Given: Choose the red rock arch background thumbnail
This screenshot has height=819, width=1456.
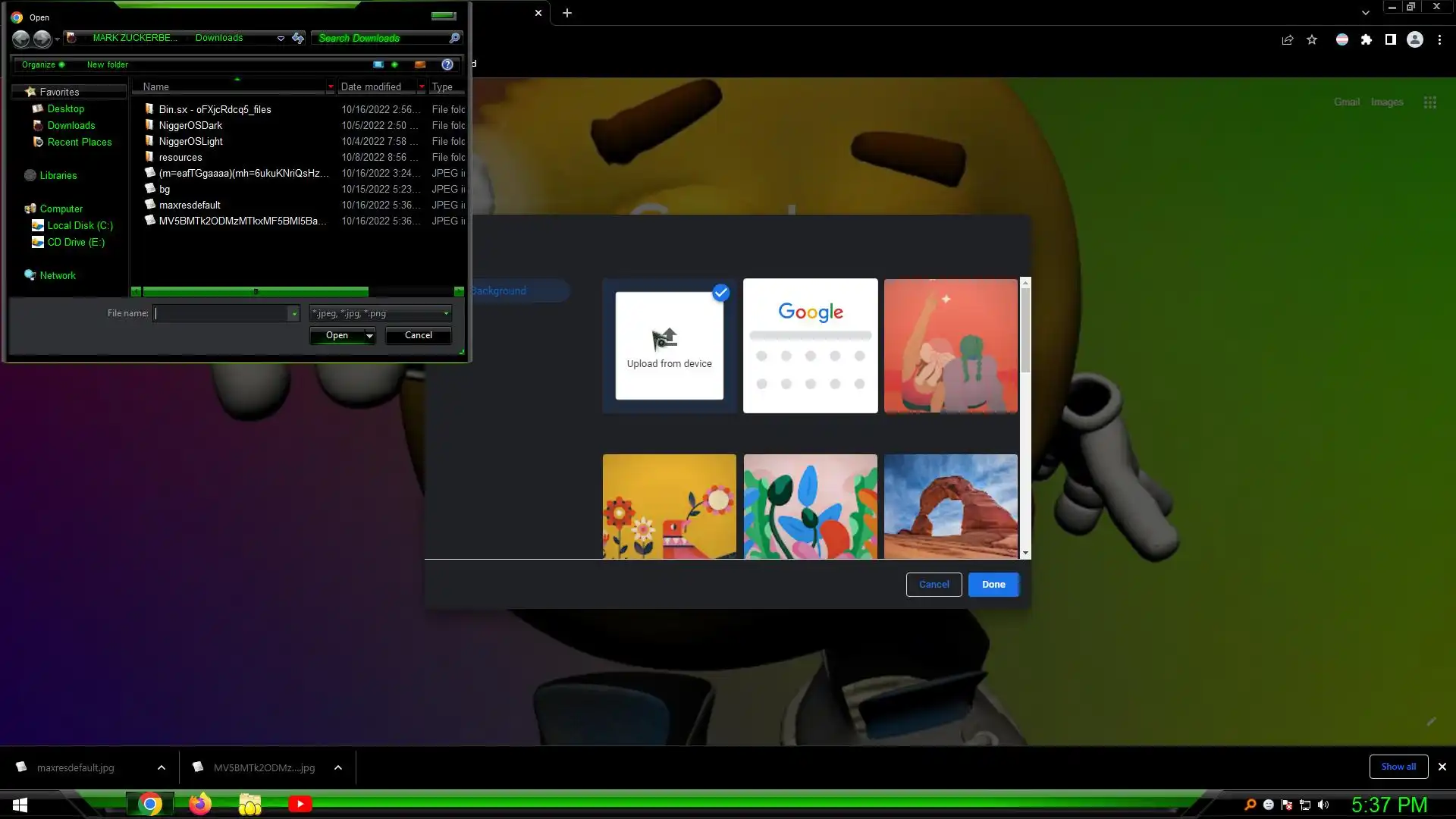Looking at the screenshot, I should [950, 506].
